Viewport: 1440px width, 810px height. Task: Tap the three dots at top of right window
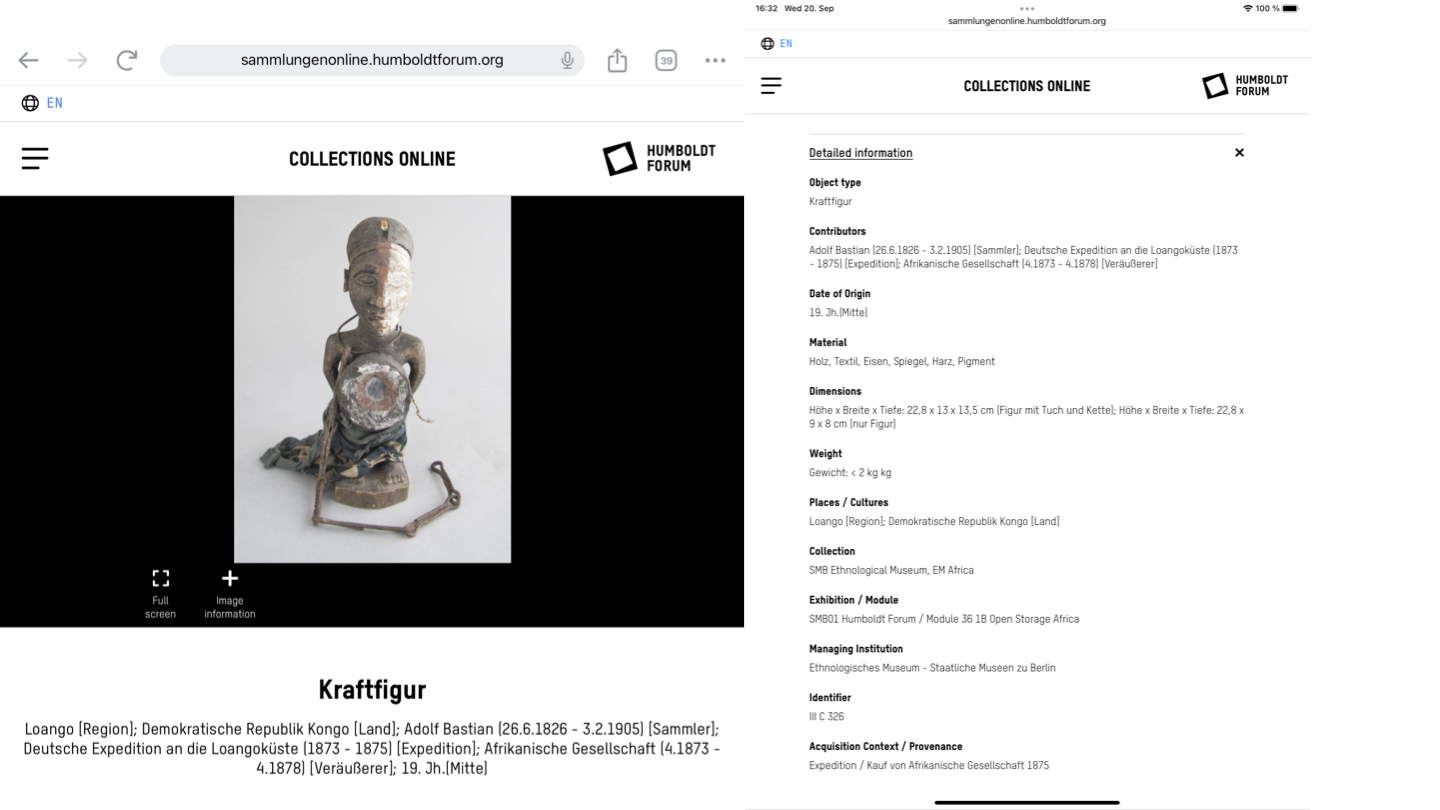pos(1027,8)
